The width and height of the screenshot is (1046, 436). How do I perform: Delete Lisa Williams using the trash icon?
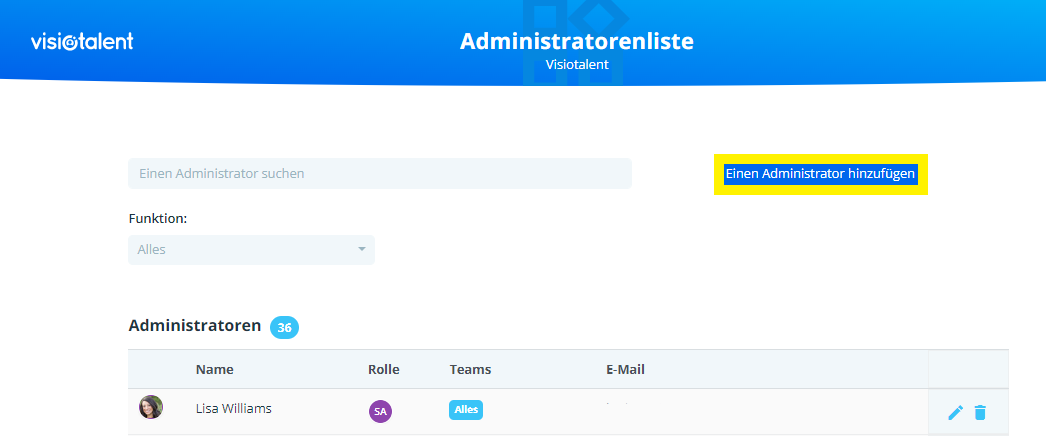point(980,412)
